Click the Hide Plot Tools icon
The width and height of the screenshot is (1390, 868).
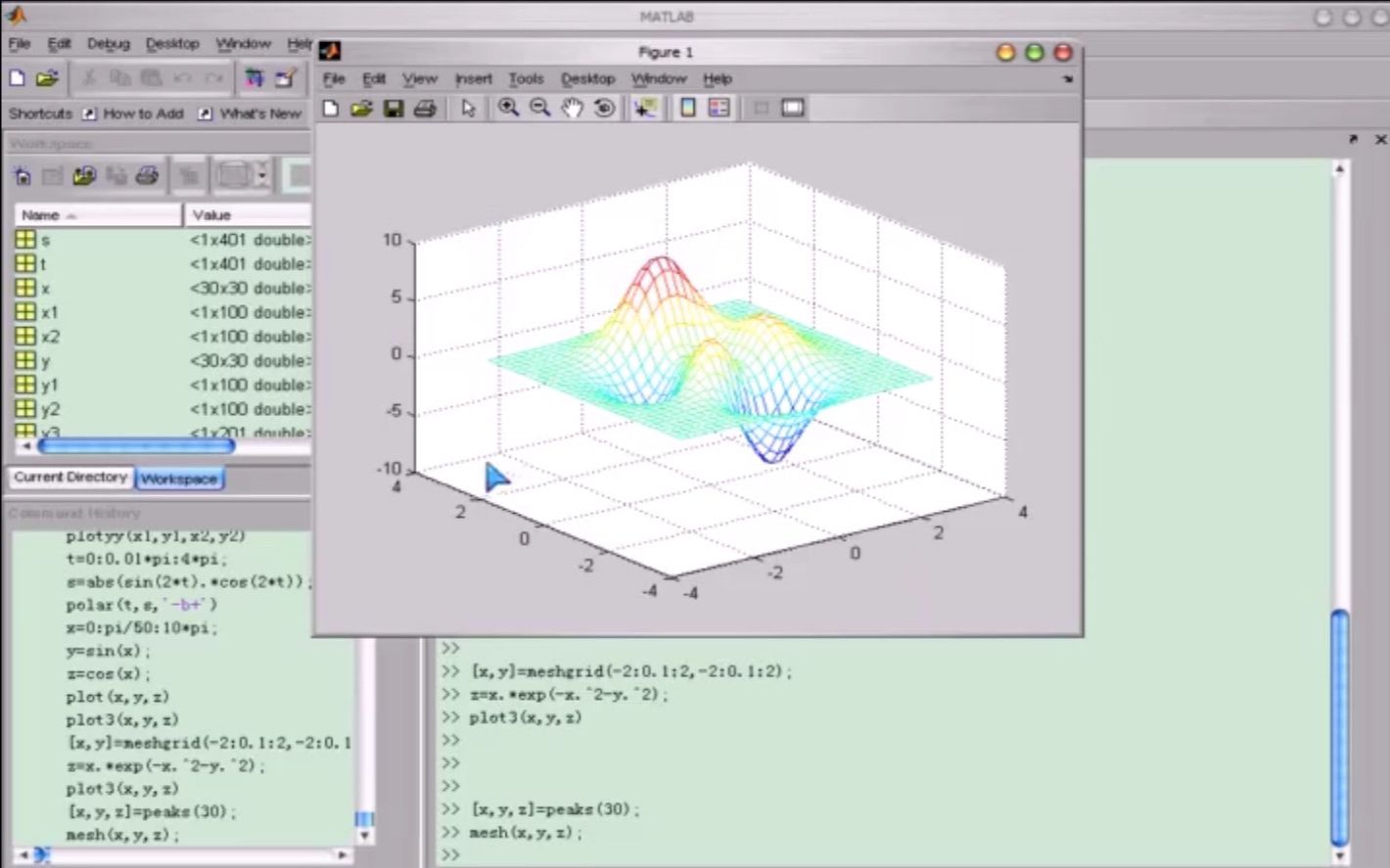761,108
